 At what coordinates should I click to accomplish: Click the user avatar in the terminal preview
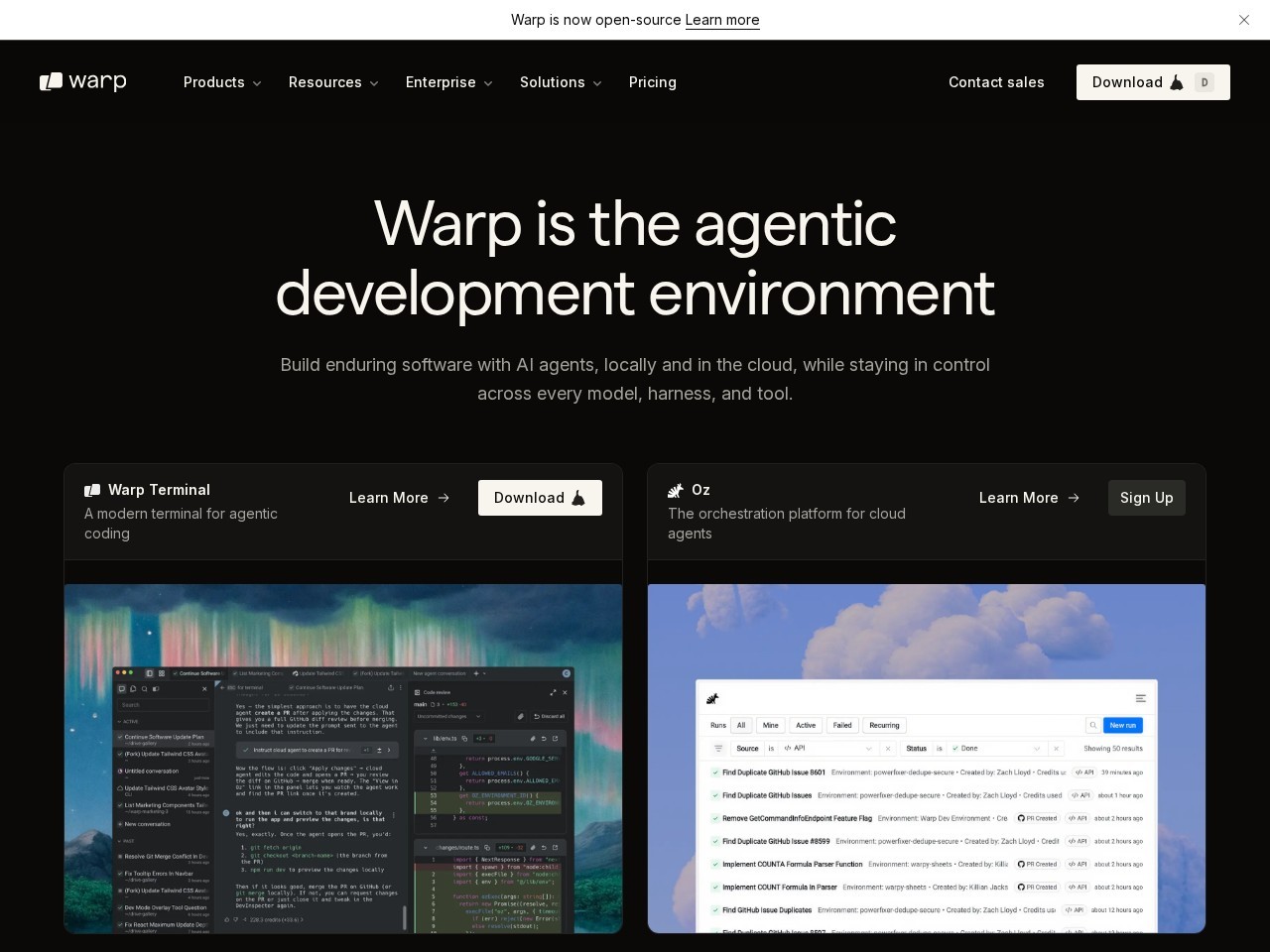pos(567,673)
